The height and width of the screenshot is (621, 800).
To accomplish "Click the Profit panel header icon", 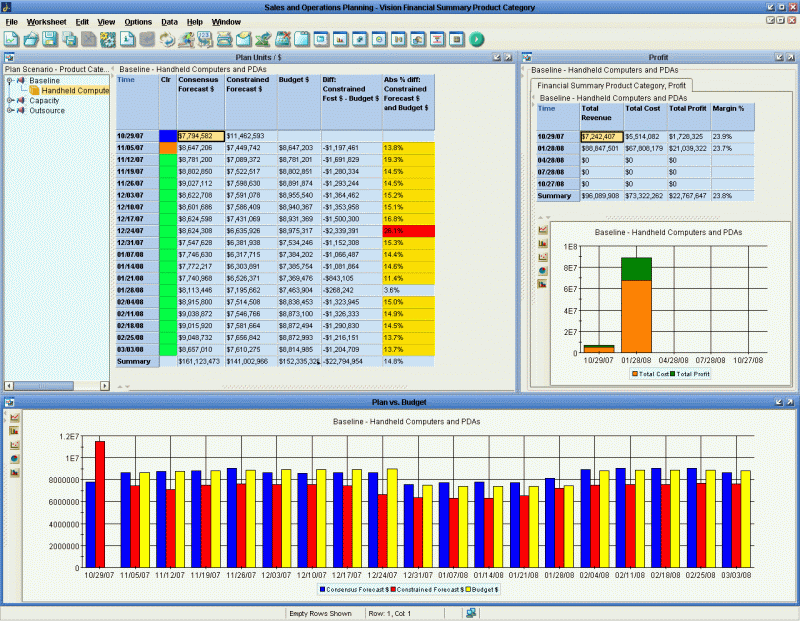I will [527, 57].
